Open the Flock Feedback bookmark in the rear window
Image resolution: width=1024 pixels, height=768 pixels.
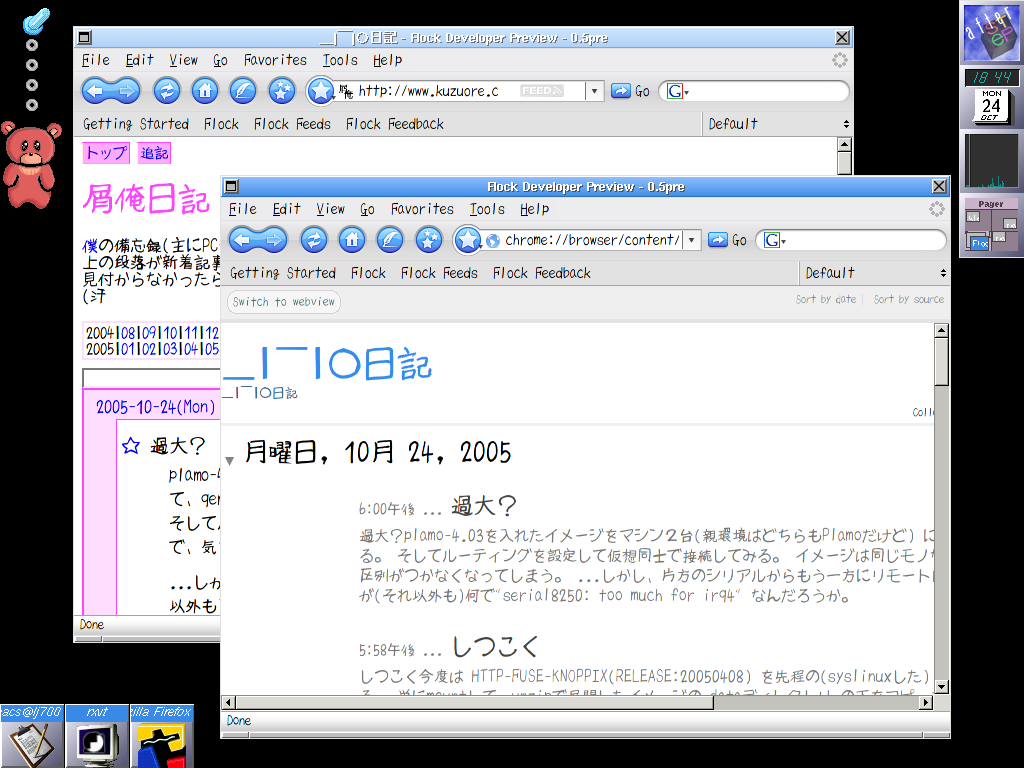coord(394,124)
